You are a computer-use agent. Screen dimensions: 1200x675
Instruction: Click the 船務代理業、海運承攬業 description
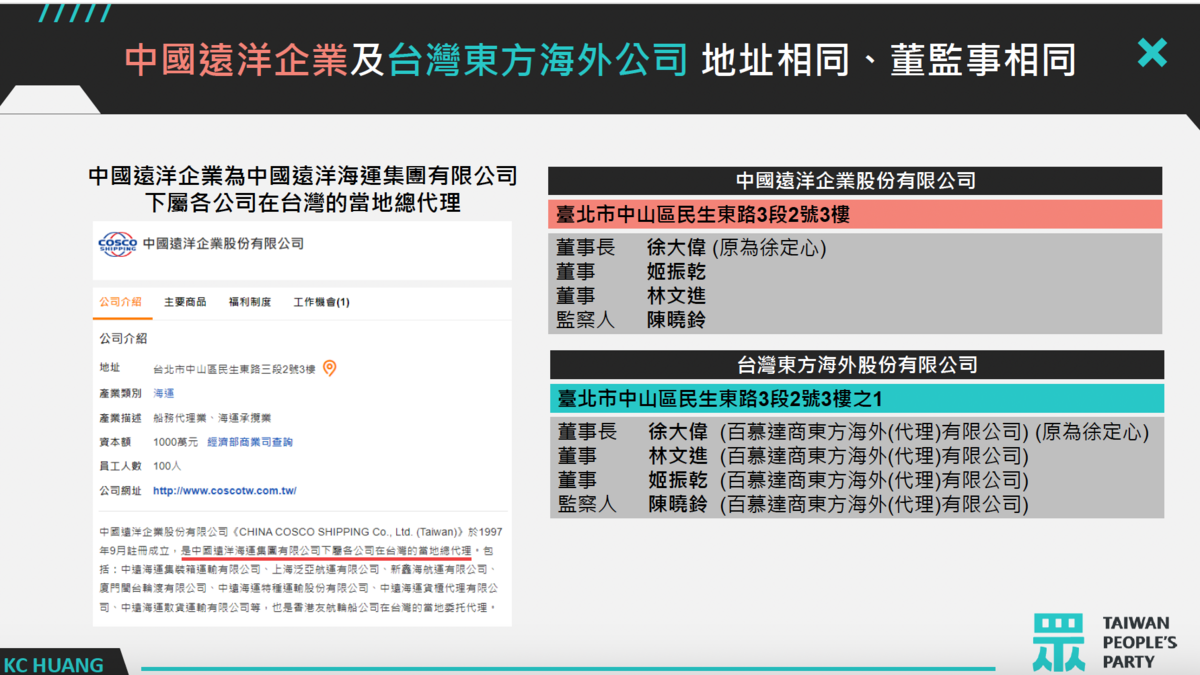point(212,418)
